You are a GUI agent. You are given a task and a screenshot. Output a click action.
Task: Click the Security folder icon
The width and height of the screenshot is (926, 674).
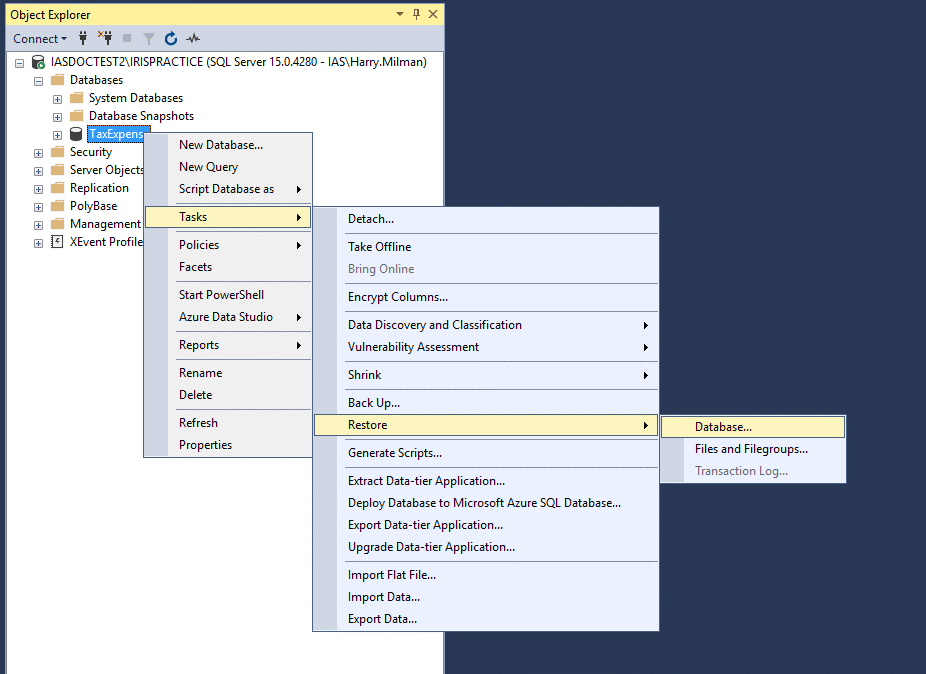pos(57,152)
